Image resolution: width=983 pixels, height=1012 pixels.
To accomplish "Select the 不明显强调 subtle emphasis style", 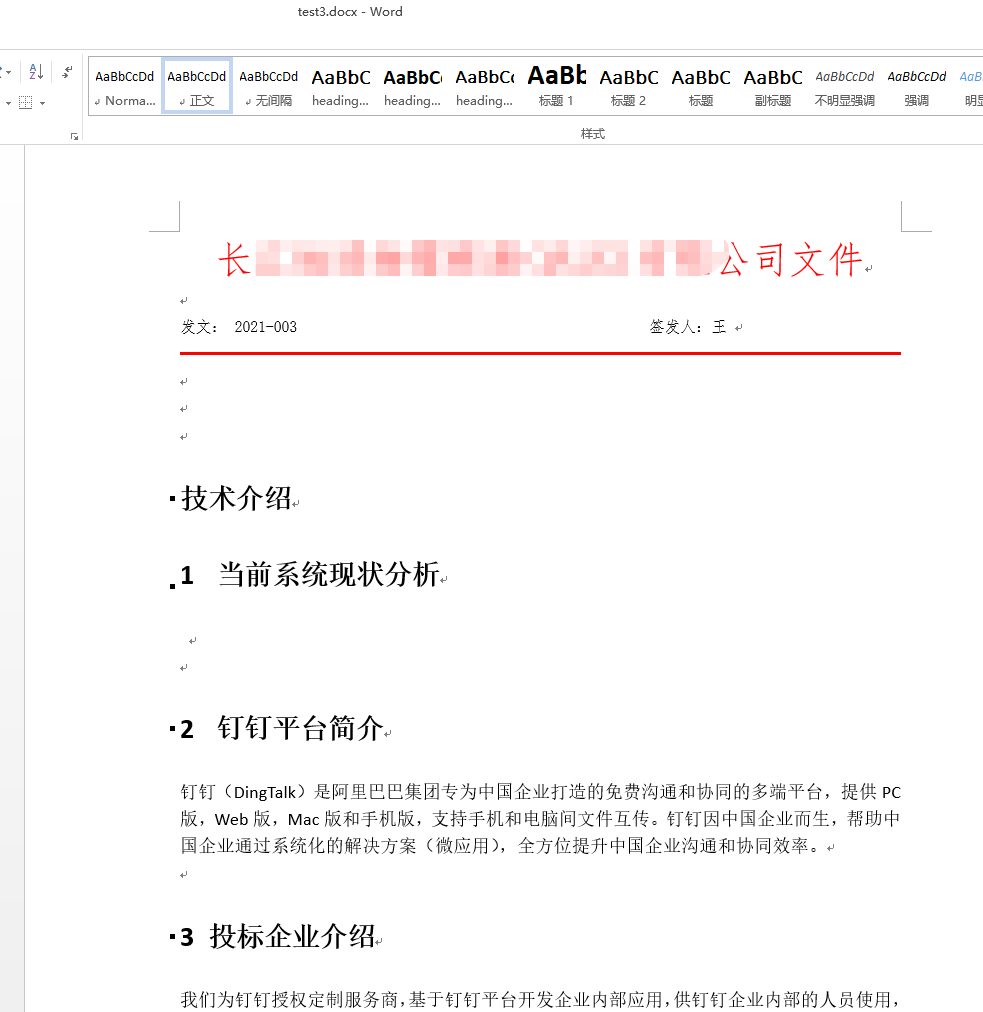I will coord(843,86).
